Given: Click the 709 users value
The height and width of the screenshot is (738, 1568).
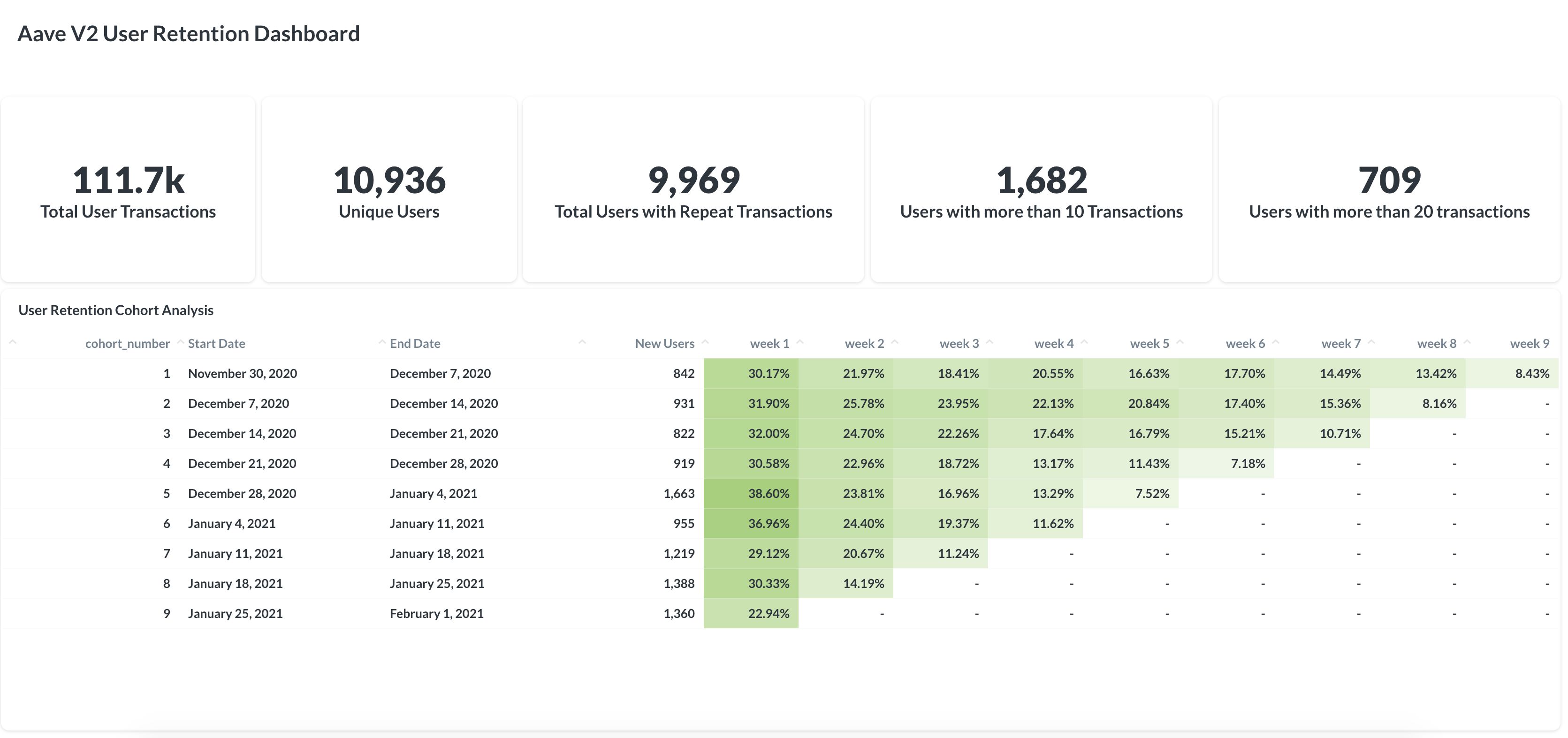Looking at the screenshot, I should click(x=1390, y=180).
